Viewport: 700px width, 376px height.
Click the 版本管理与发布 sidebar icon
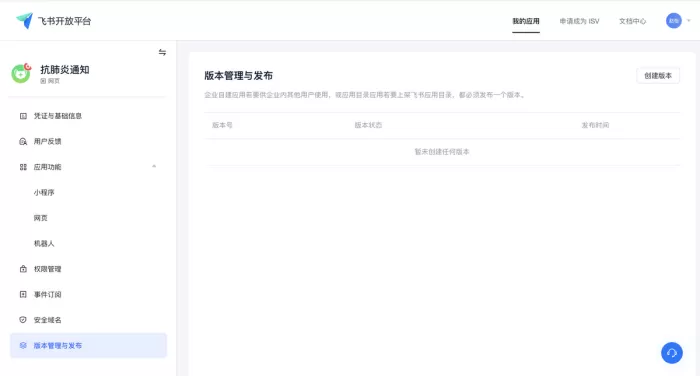point(23,345)
